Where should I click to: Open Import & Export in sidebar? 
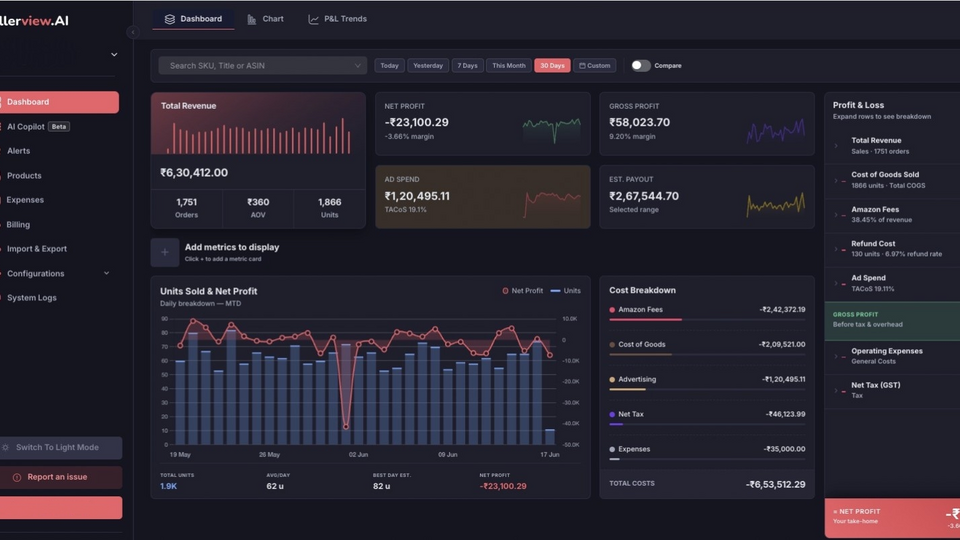coord(37,249)
